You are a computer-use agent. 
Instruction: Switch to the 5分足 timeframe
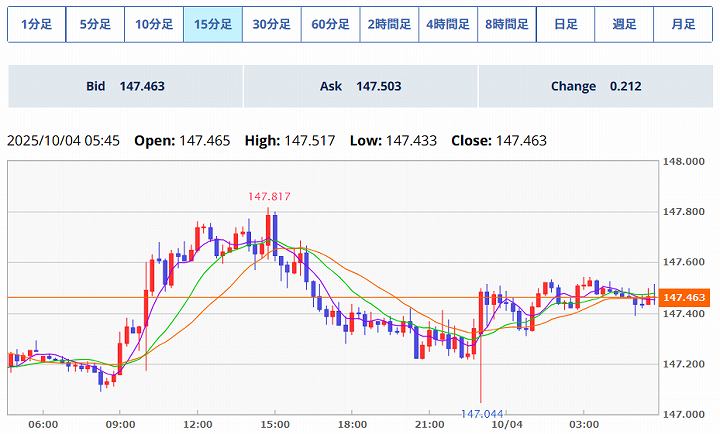95,24
